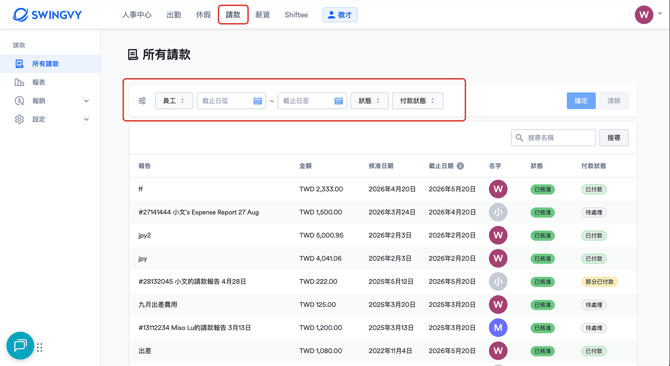Click the 確定 button

click(581, 101)
